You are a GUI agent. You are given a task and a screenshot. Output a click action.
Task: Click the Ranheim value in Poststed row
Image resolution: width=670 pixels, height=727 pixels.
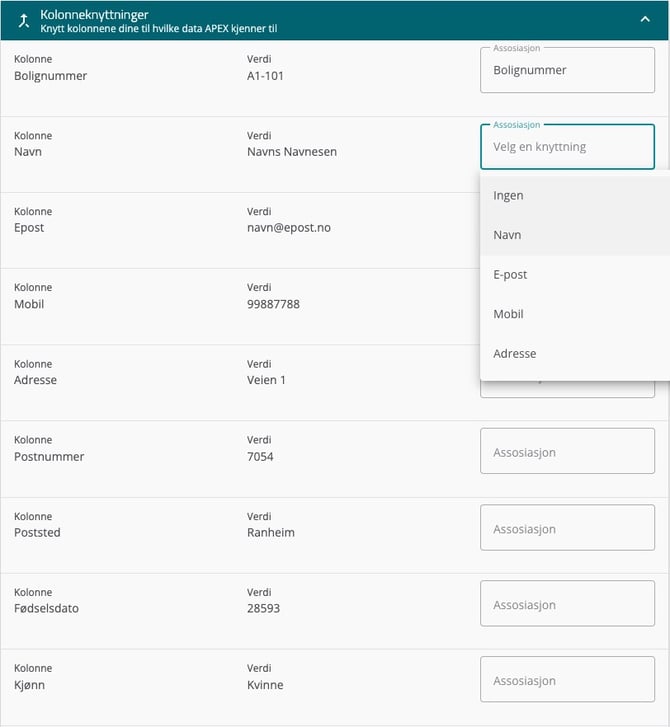(x=271, y=532)
